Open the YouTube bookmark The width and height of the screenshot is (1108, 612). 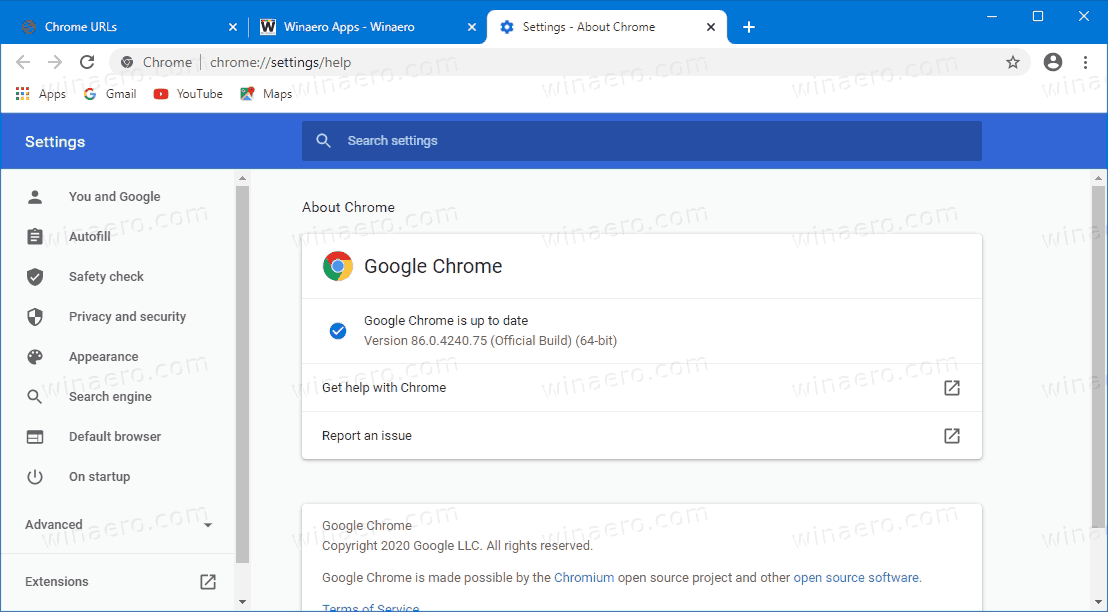coord(187,93)
